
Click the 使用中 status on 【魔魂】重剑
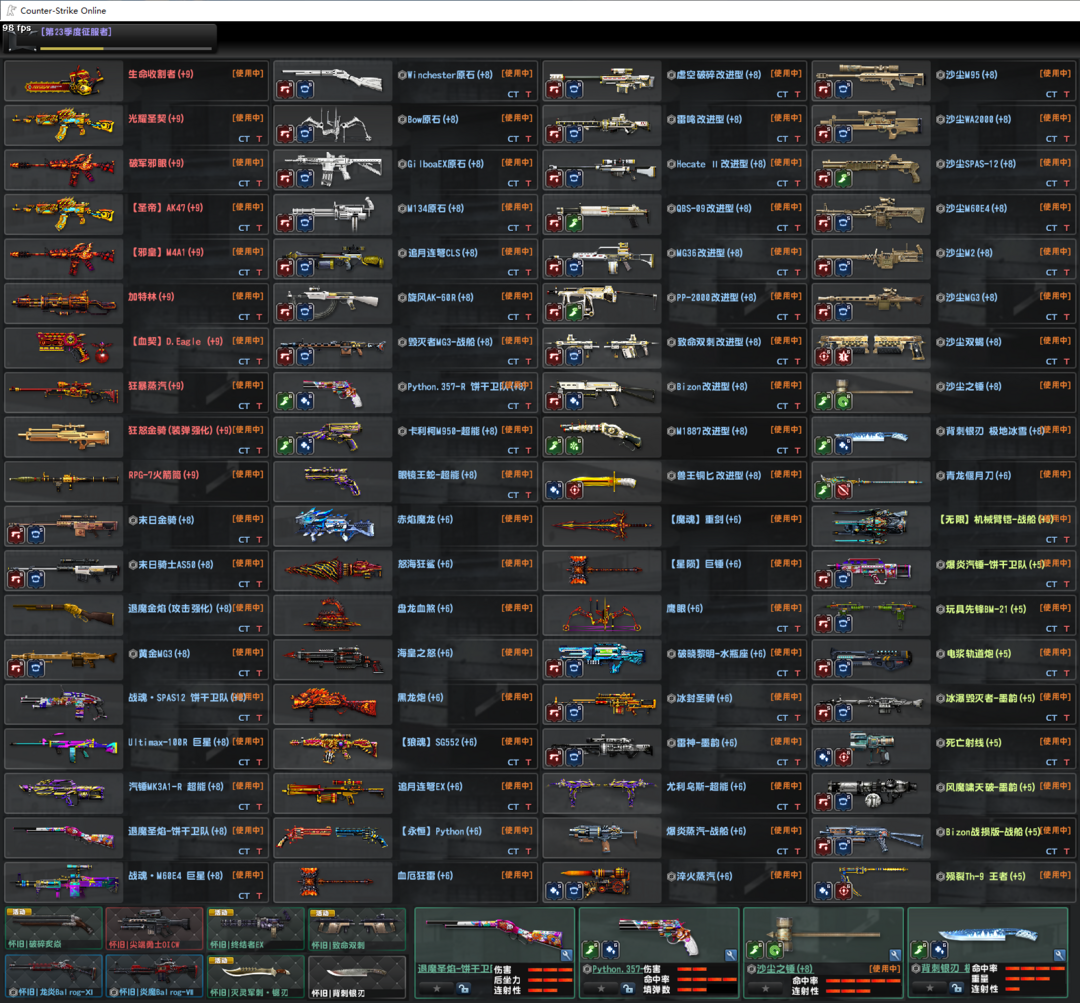point(786,519)
